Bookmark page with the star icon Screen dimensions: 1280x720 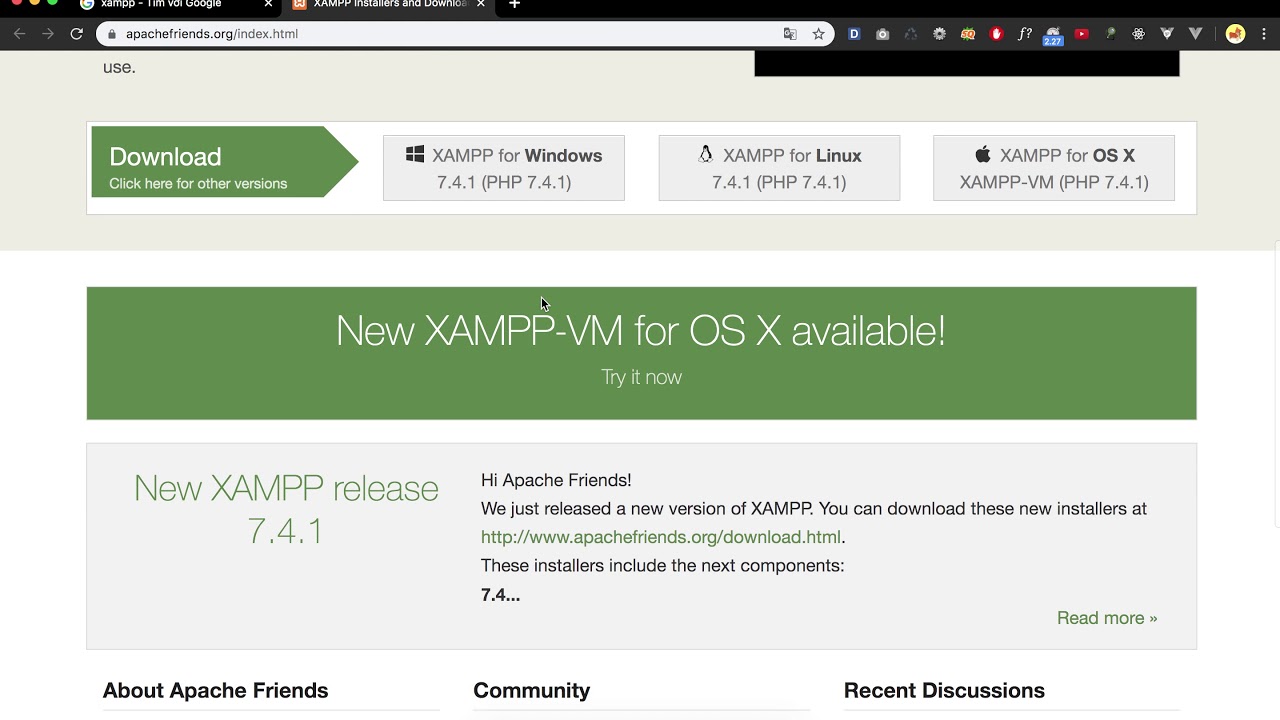818,34
